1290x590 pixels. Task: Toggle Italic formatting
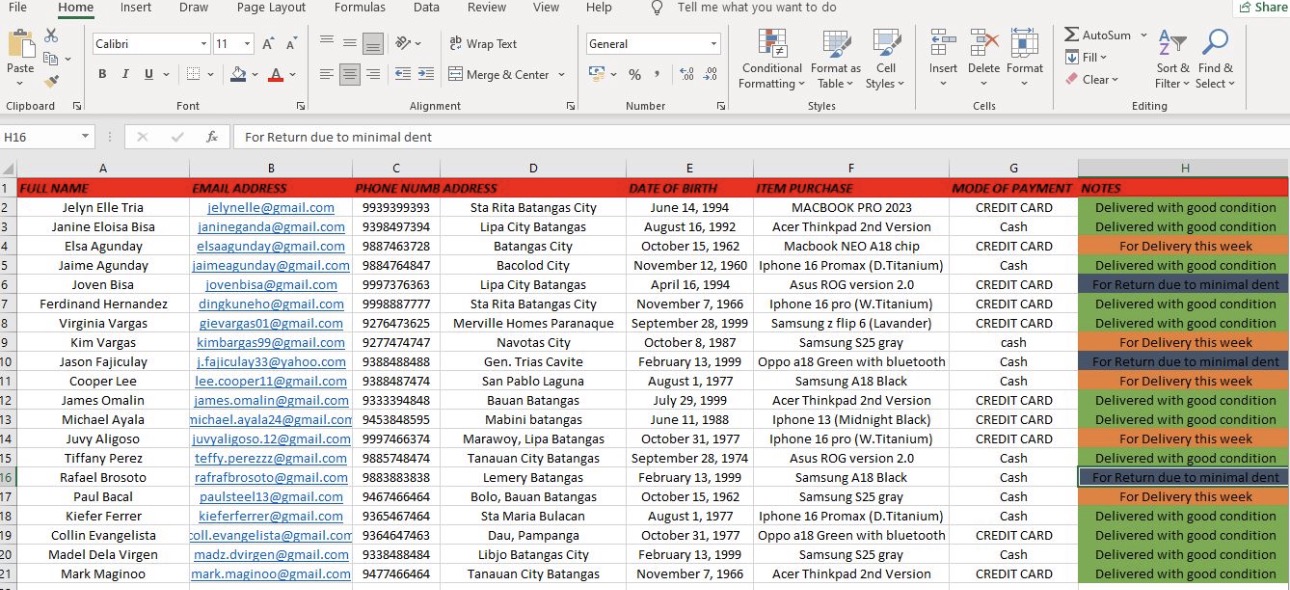click(x=125, y=74)
